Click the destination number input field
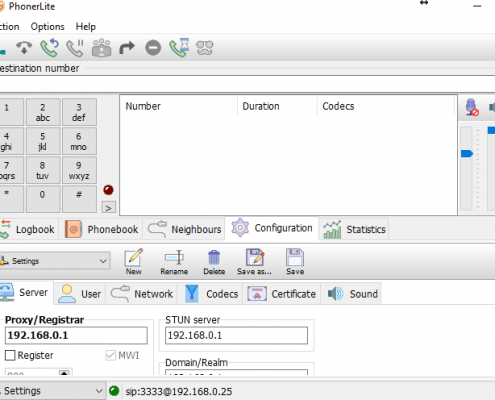495x400 pixels. pyautogui.click(x=247, y=84)
